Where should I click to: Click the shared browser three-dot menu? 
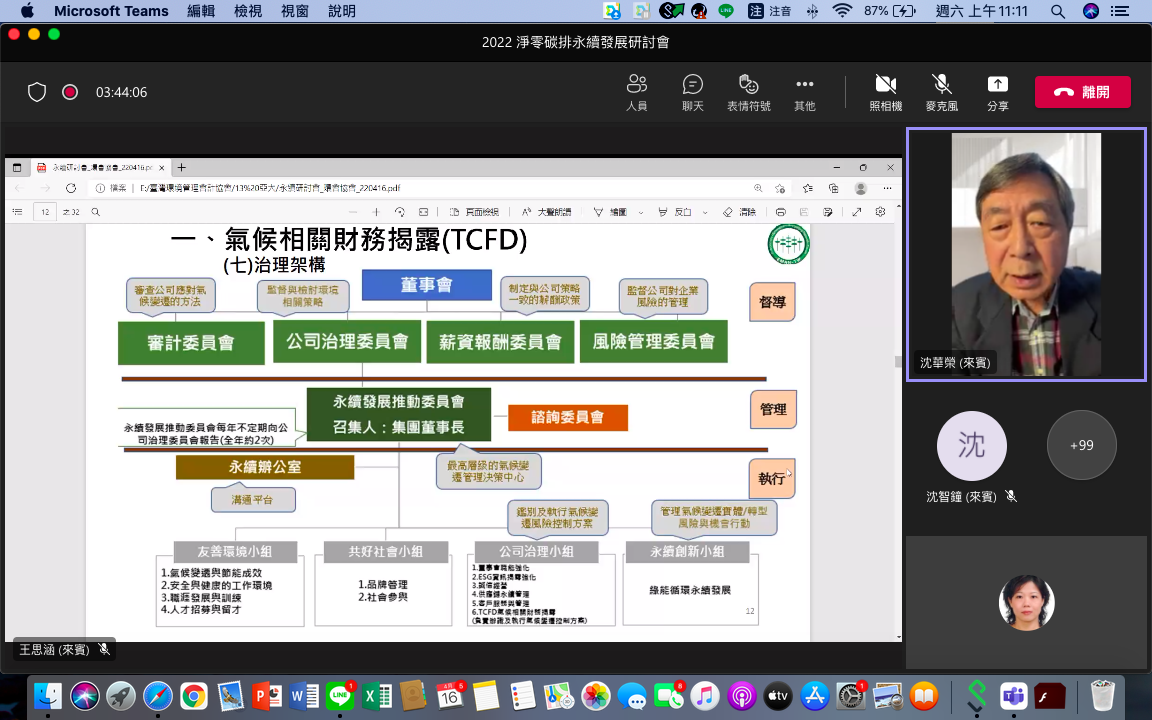point(888,188)
